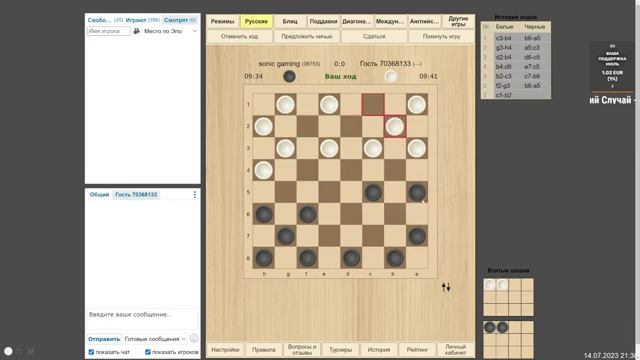Click the empty red-outlined square c1
The image size is (640, 360).
click(x=373, y=104)
